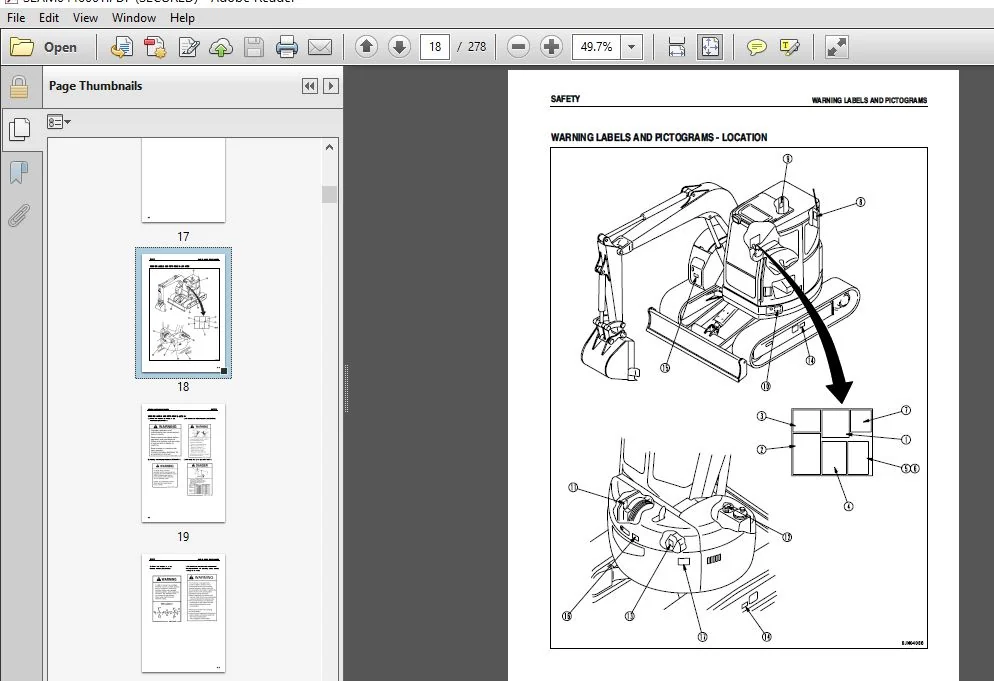Screen dimensions: 994x681
Task: Click the thumbnails panel scrollbar thumb
Action: [329, 194]
